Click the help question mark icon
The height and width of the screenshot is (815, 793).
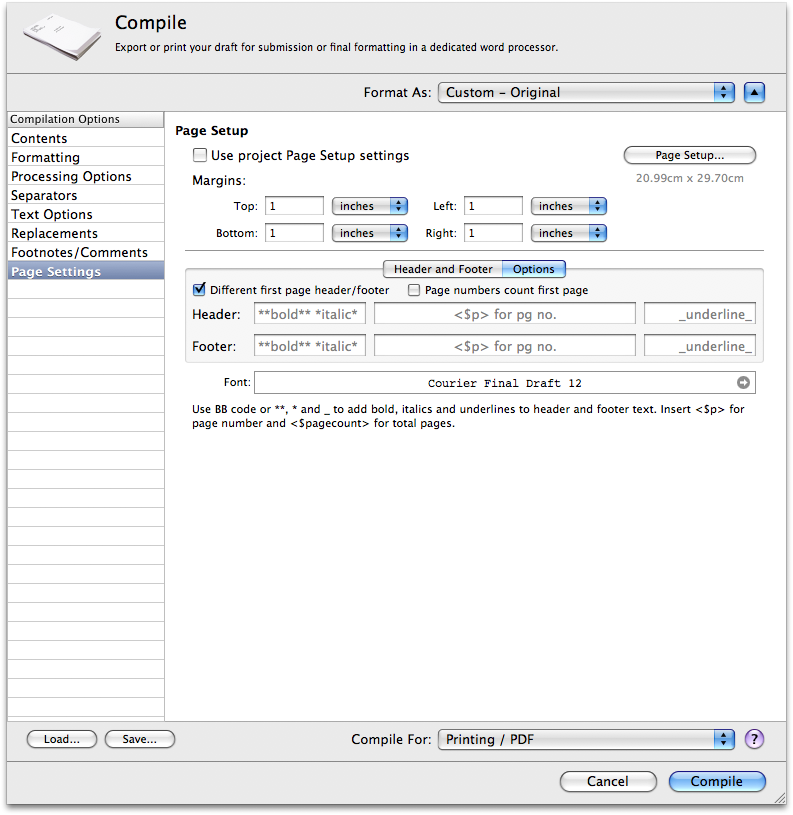[754, 739]
